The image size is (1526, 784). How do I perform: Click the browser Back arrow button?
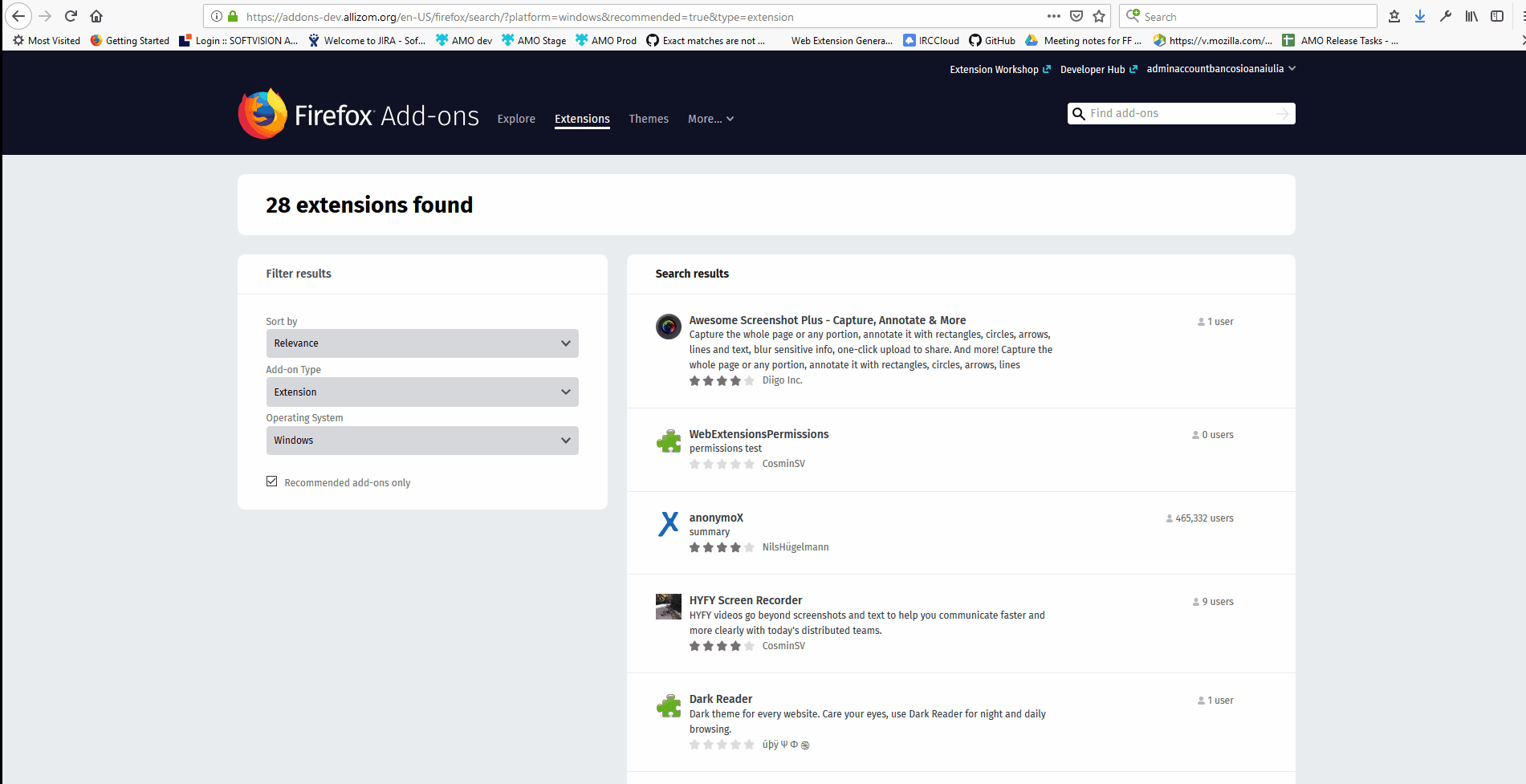(x=18, y=16)
